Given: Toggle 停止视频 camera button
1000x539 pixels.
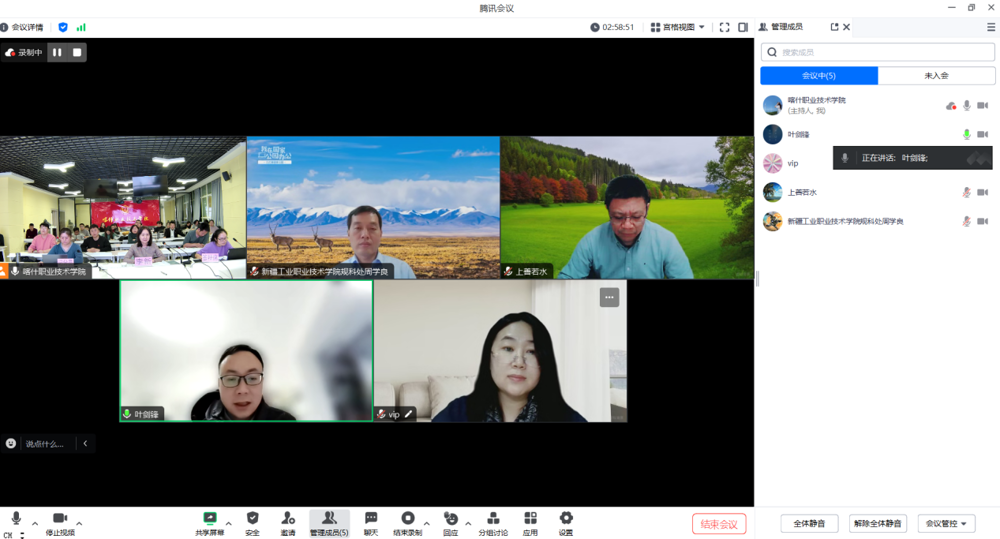Looking at the screenshot, I should click(60, 522).
